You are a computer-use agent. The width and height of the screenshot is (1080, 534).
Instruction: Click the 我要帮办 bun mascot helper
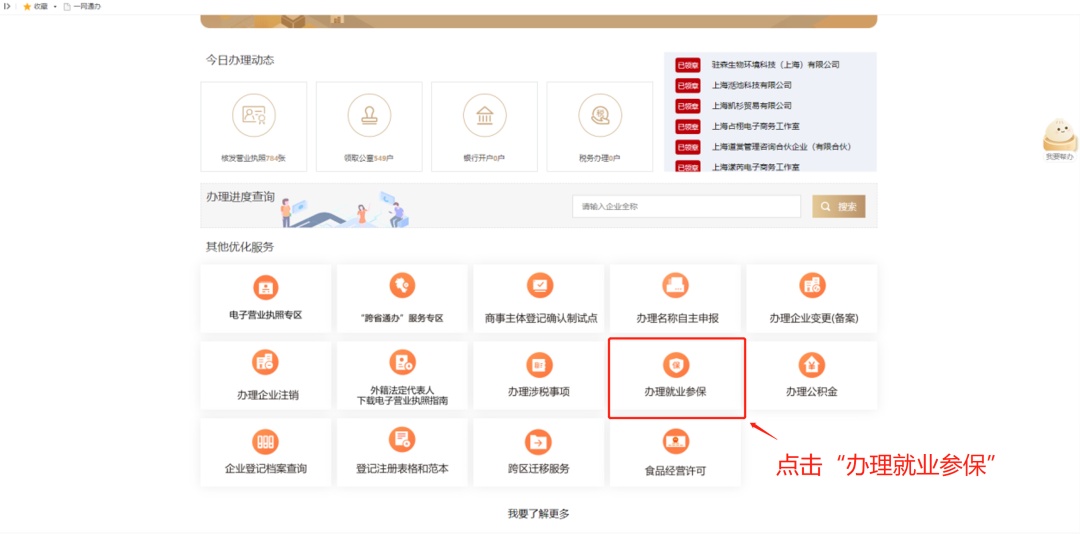click(x=1059, y=137)
